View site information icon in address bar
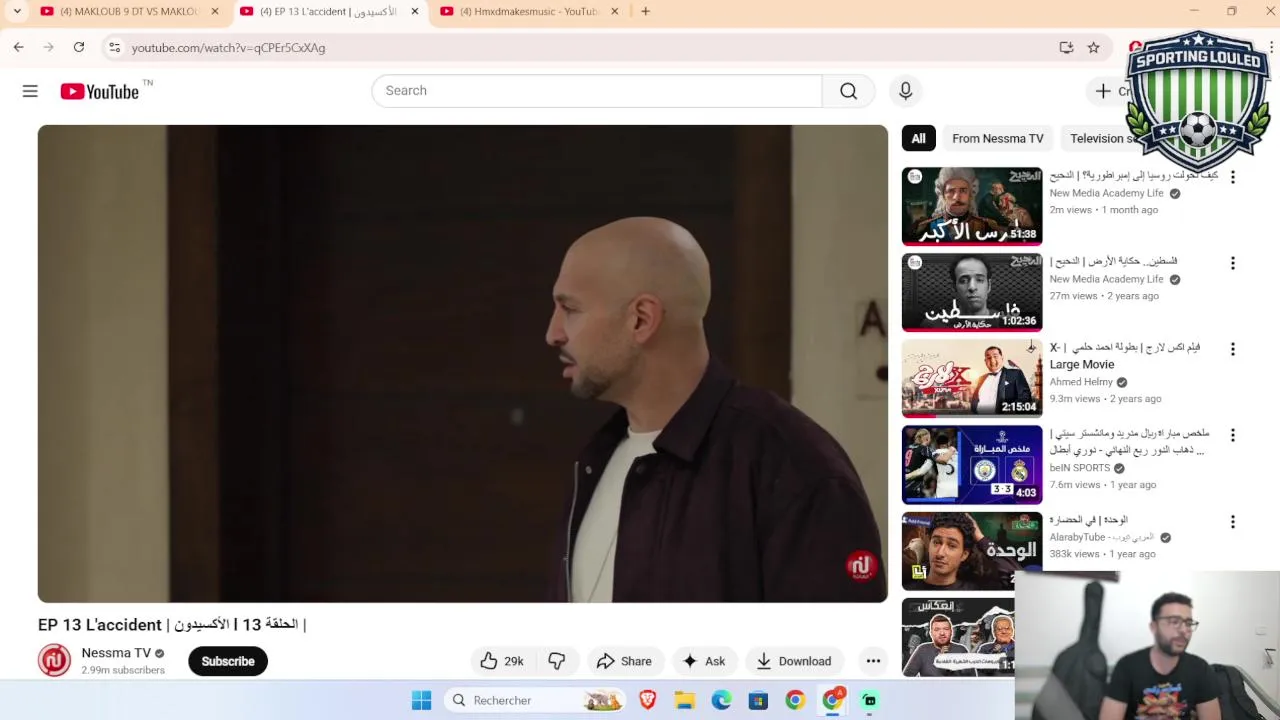1280x720 pixels. pyautogui.click(x=114, y=47)
